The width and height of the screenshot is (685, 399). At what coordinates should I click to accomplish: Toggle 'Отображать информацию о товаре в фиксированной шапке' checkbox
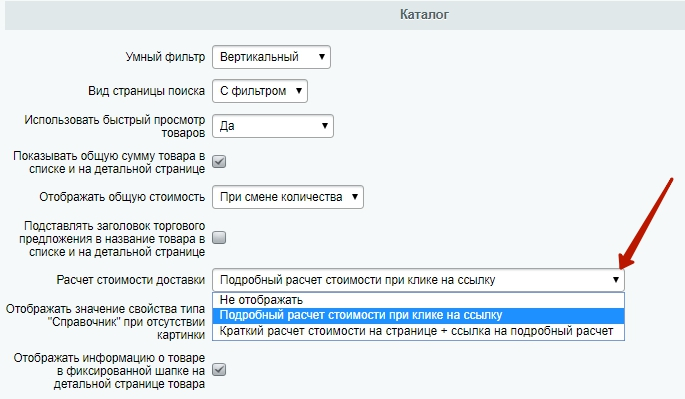click(x=219, y=370)
